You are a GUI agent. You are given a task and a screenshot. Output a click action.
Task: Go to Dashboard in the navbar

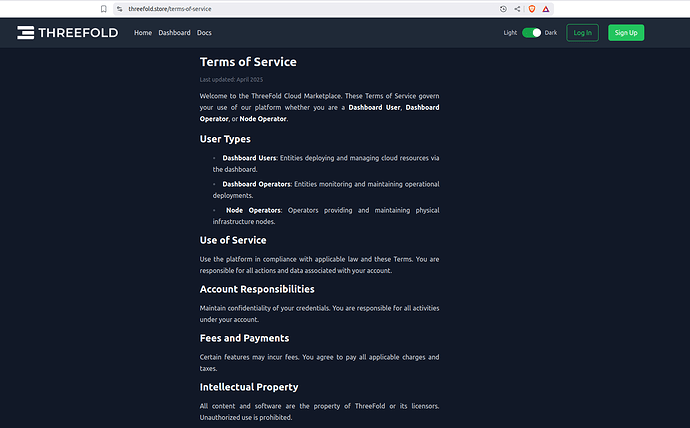tap(174, 33)
